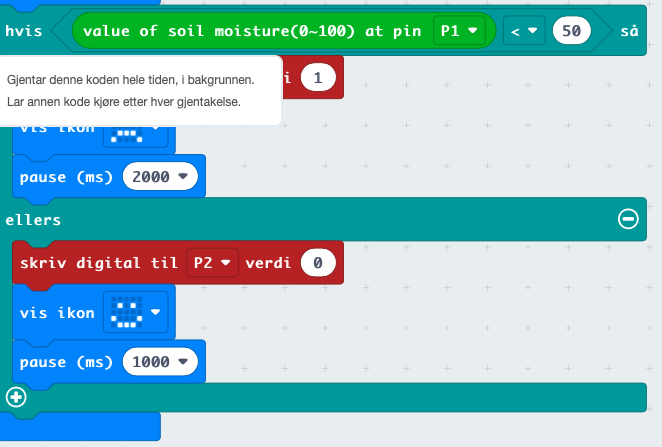The width and height of the screenshot is (662, 447).
Task: Click the plus icon to add else-if
Action: point(16,396)
